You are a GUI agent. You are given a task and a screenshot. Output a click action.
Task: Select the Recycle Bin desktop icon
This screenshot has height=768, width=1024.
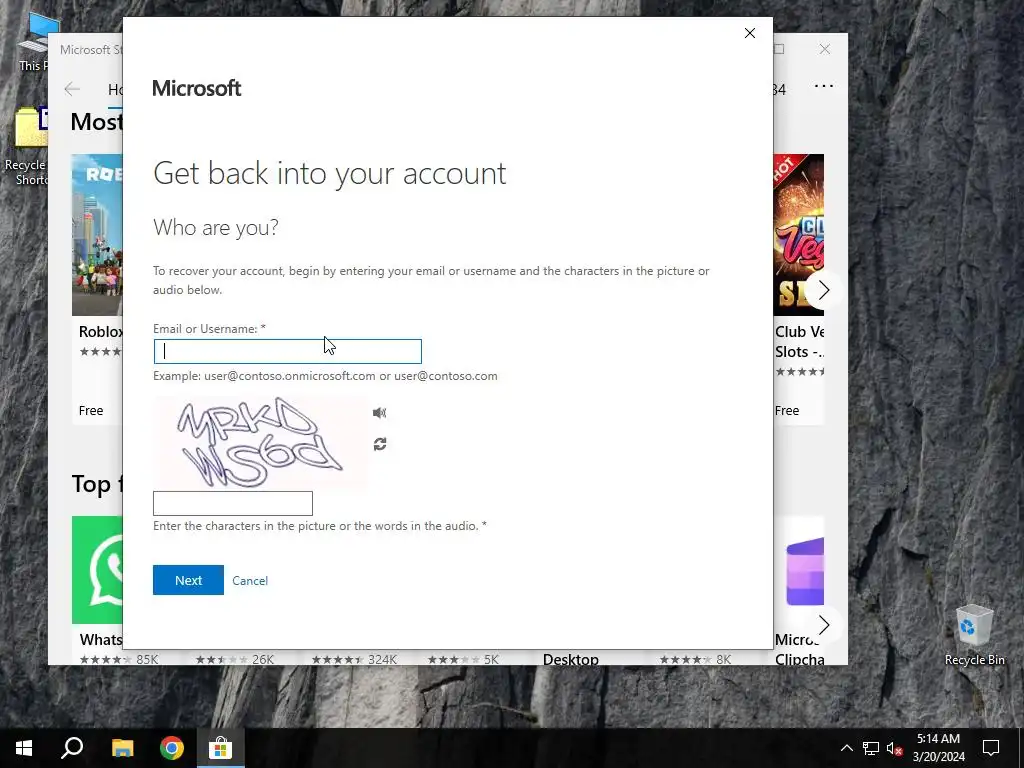[x=974, y=635]
